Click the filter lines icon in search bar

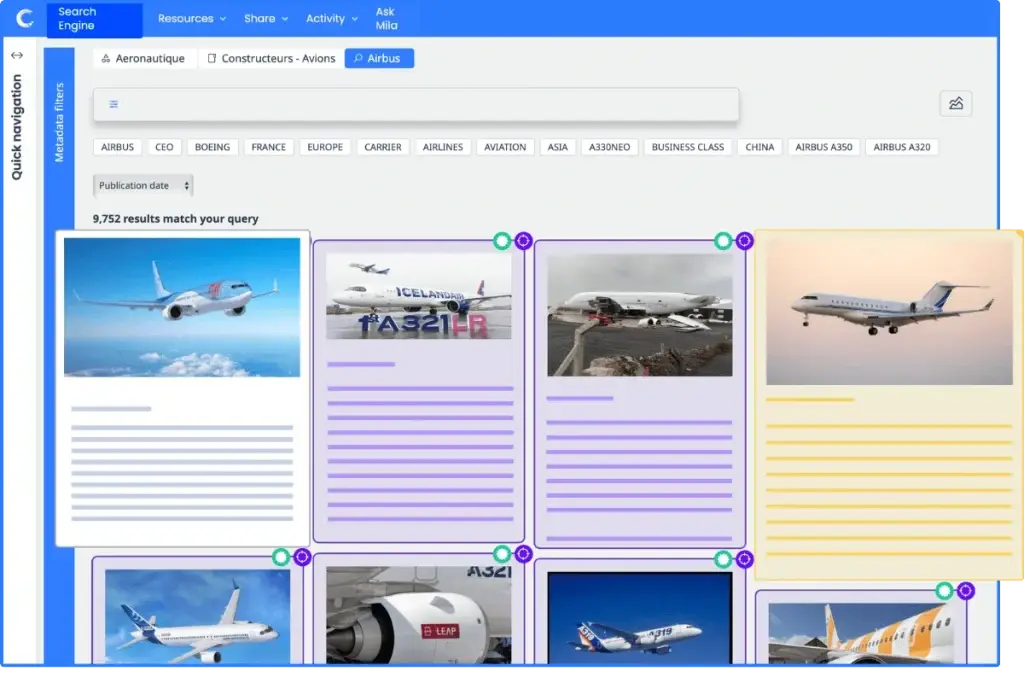coord(114,104)
